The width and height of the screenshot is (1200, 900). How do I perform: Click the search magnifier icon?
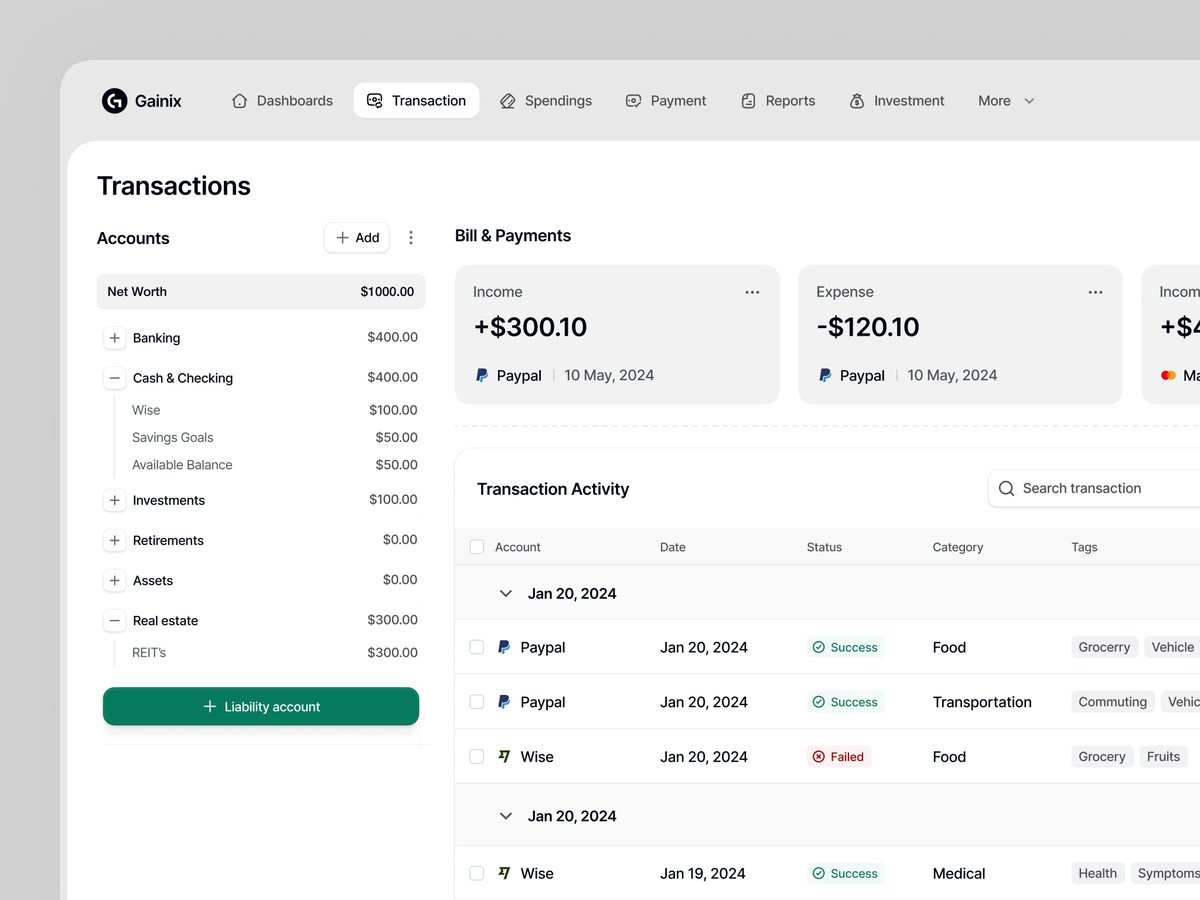pos(1006,488)
